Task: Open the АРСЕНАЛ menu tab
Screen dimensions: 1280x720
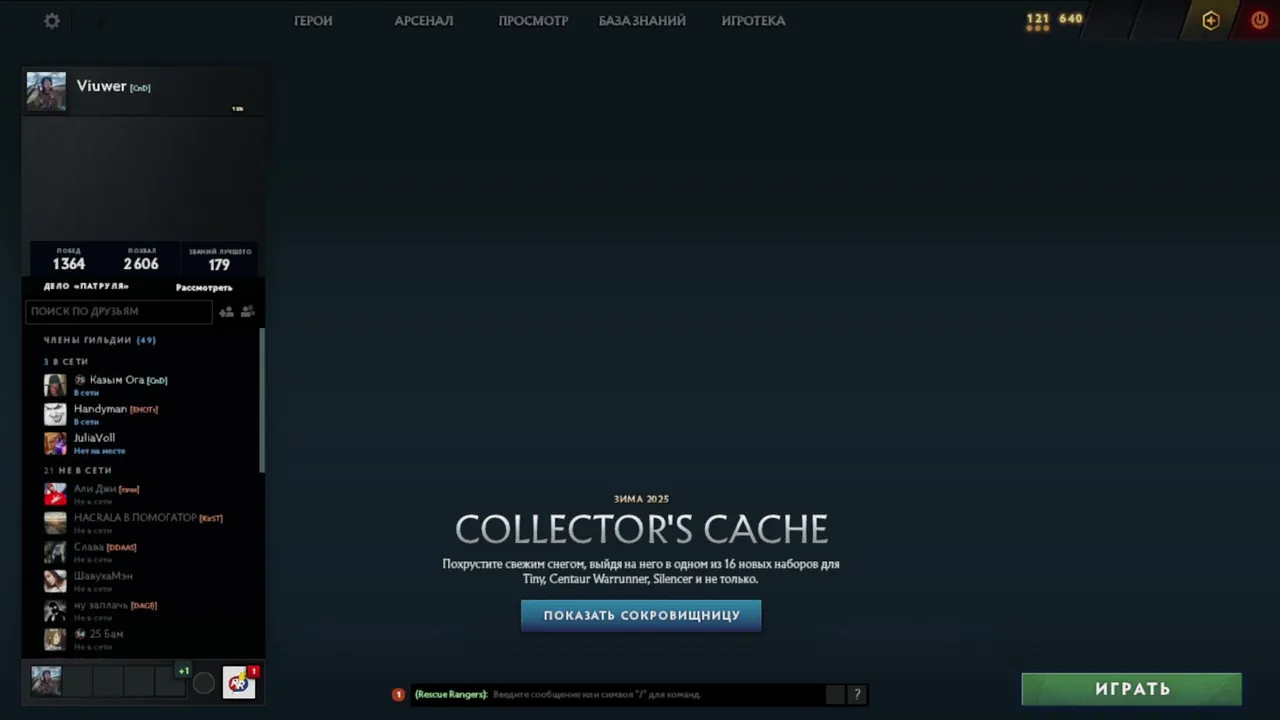Action: click(424, 21)
